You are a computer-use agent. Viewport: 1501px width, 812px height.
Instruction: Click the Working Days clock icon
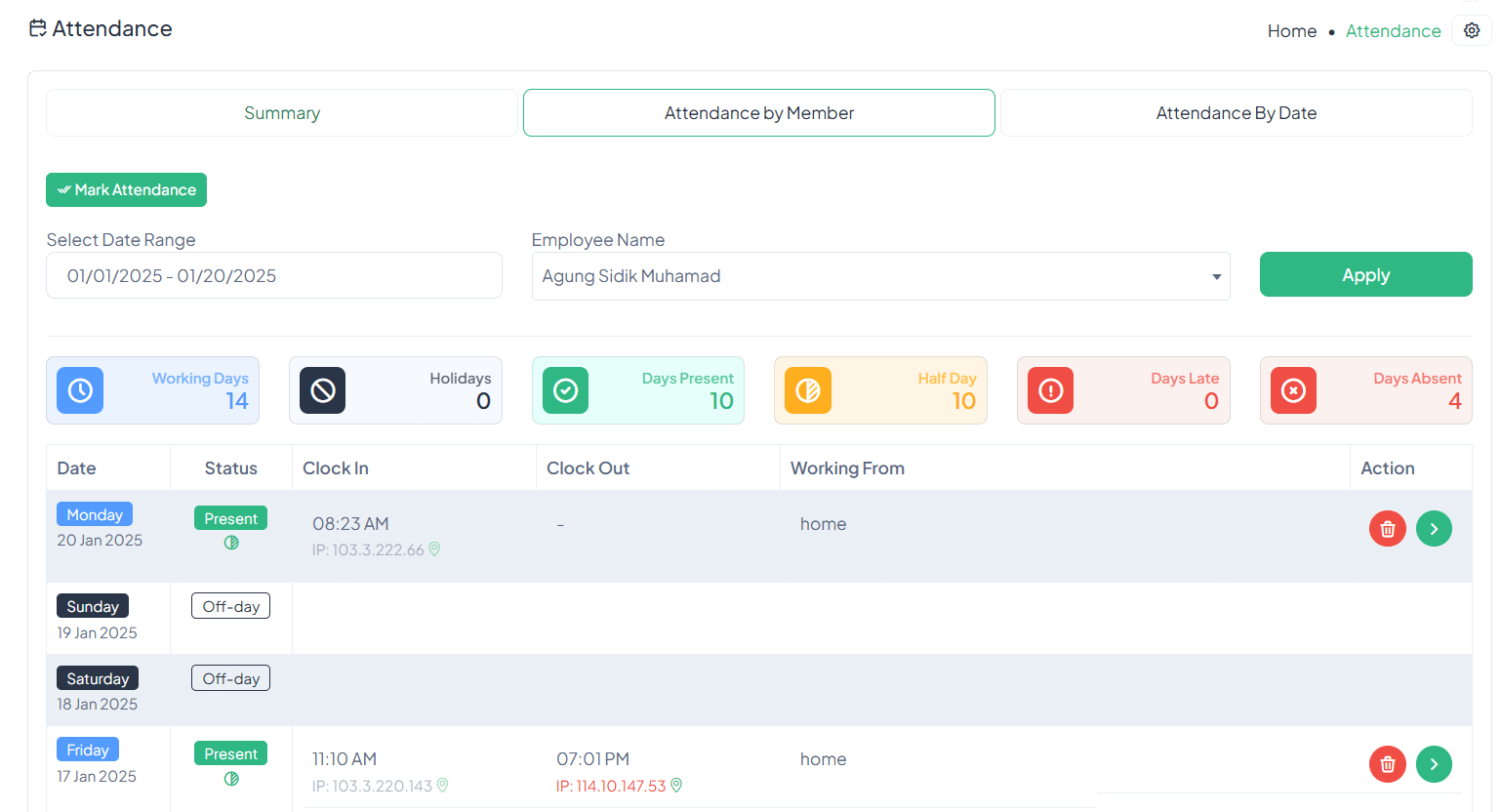(x=80, y=390)
